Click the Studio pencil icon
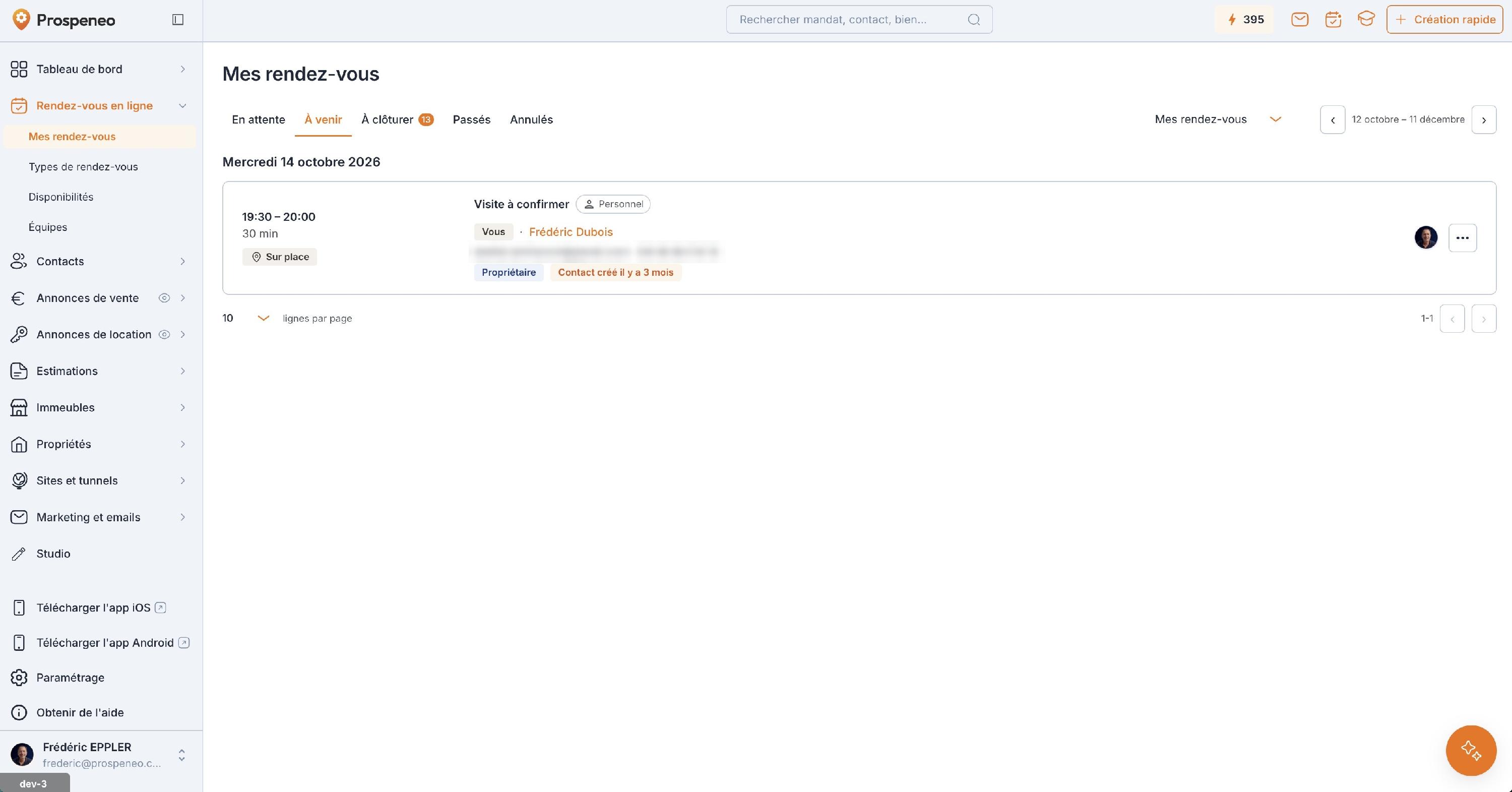Viewport: 1512px width, 792px height. [x=19, y=554]
